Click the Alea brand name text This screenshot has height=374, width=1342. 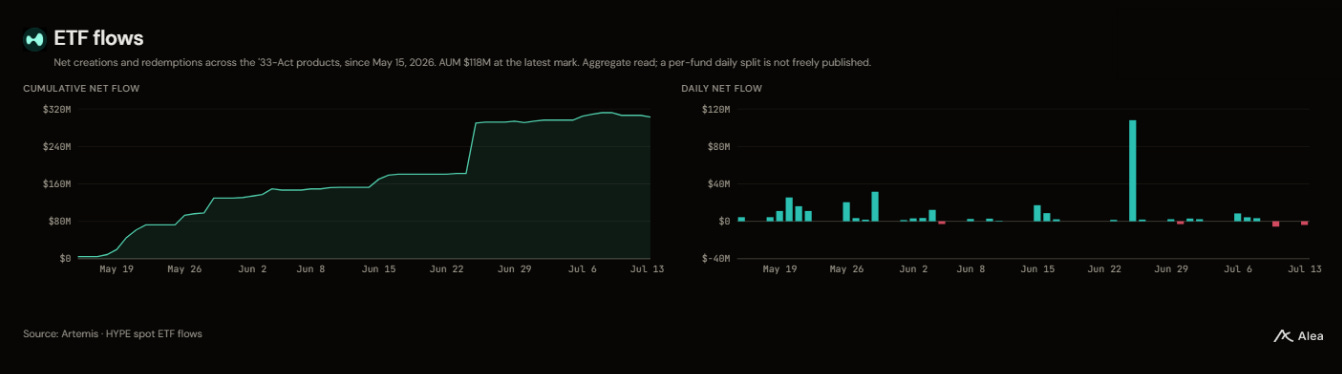(1310, 337)
